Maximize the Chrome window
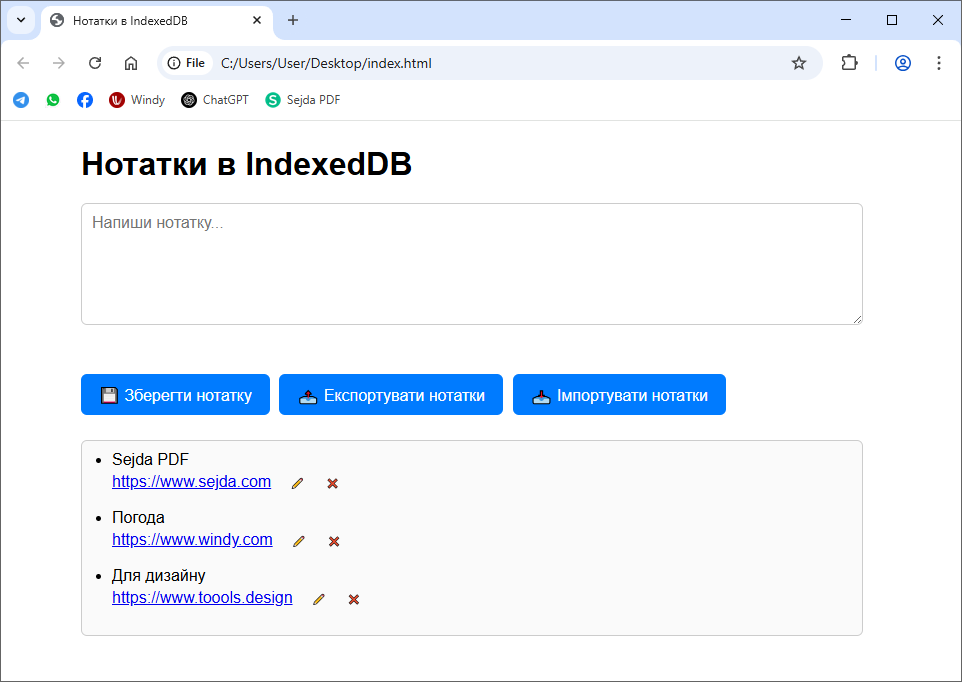Viewport: 962px width, 682px height. coord(892,20)
